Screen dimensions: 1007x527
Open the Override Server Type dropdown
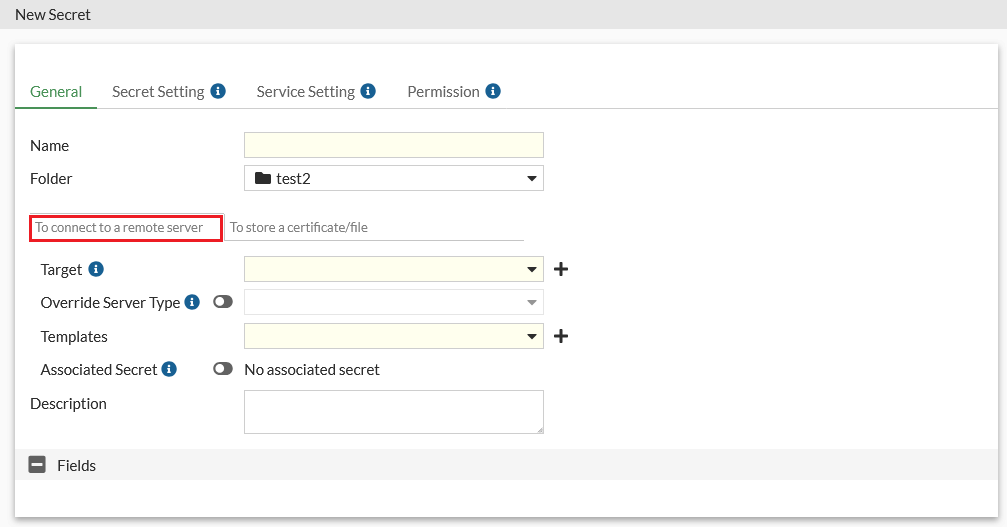click(394, 302)
